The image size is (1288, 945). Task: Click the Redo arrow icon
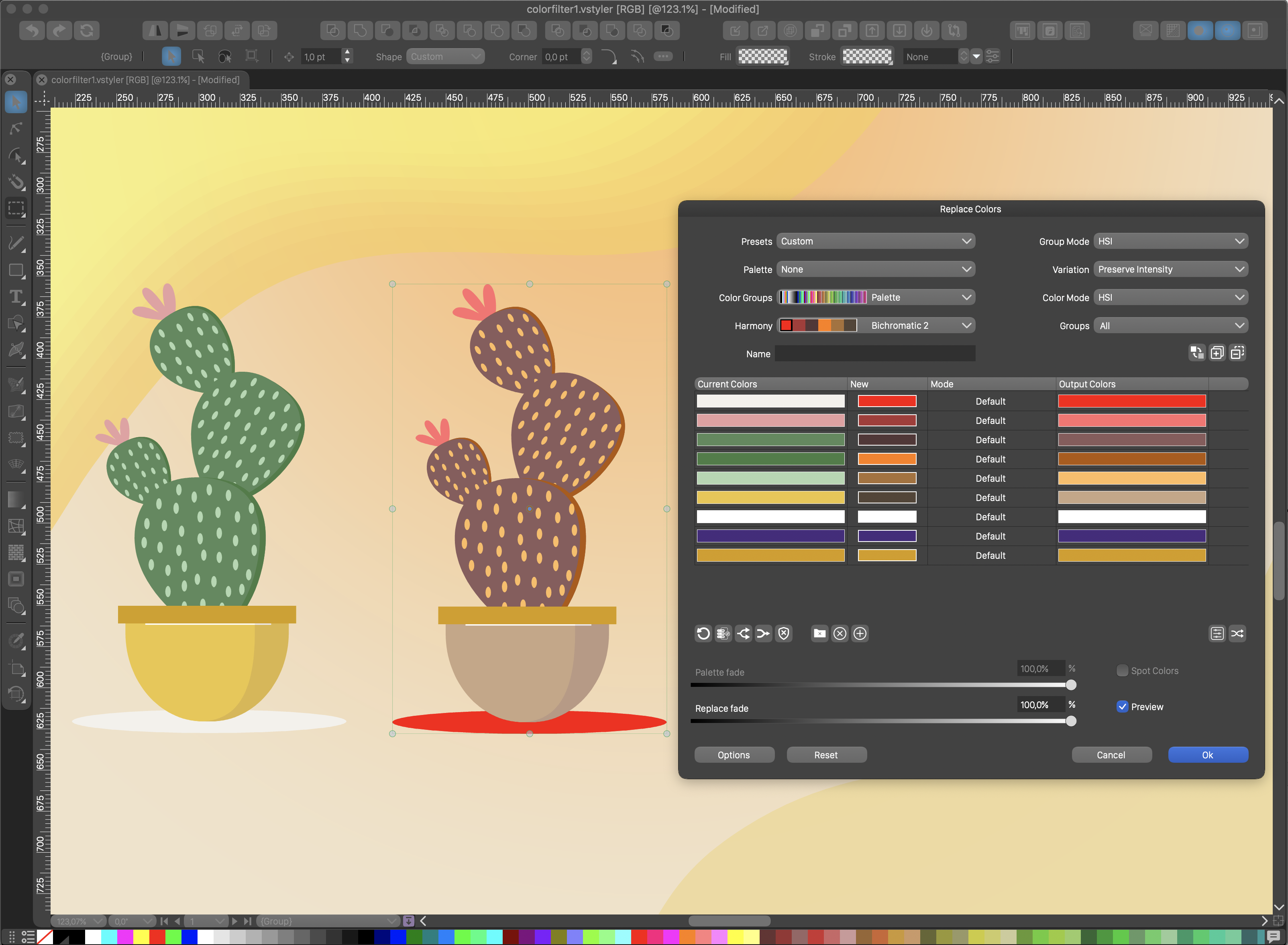[x=59, y=31]
